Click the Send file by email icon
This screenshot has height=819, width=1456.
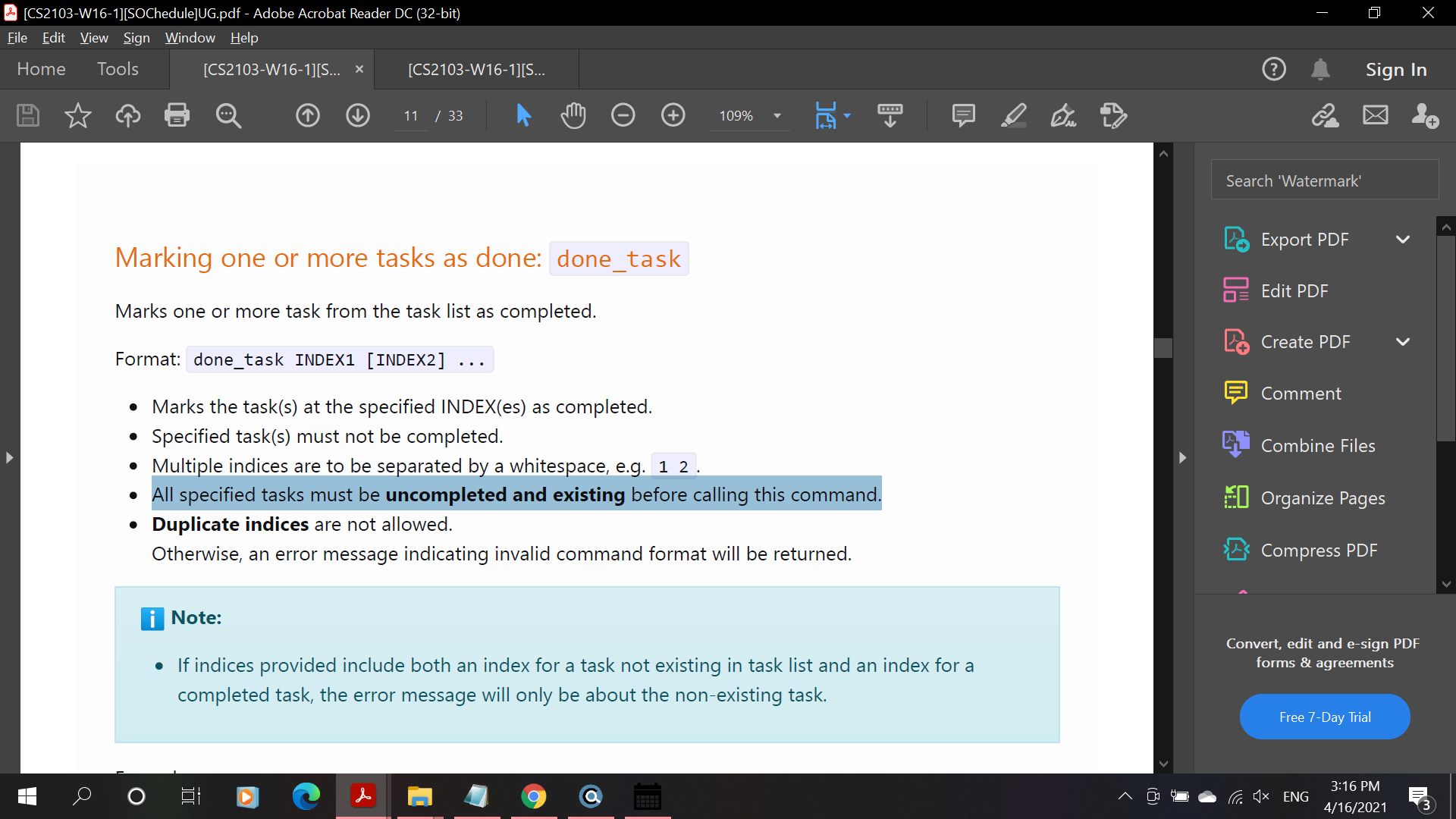1375,115
